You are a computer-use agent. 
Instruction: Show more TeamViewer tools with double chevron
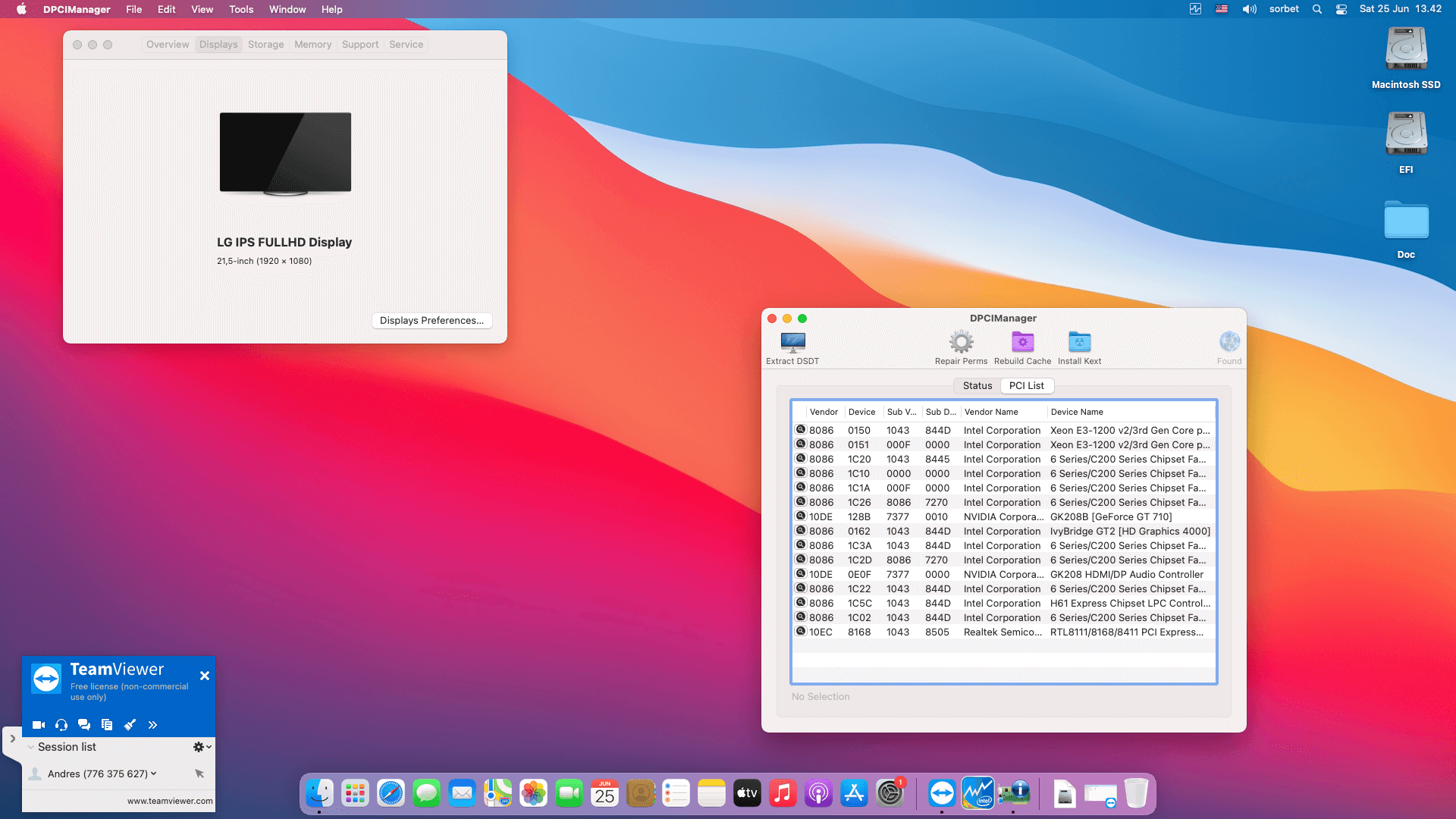pos(152,725)
